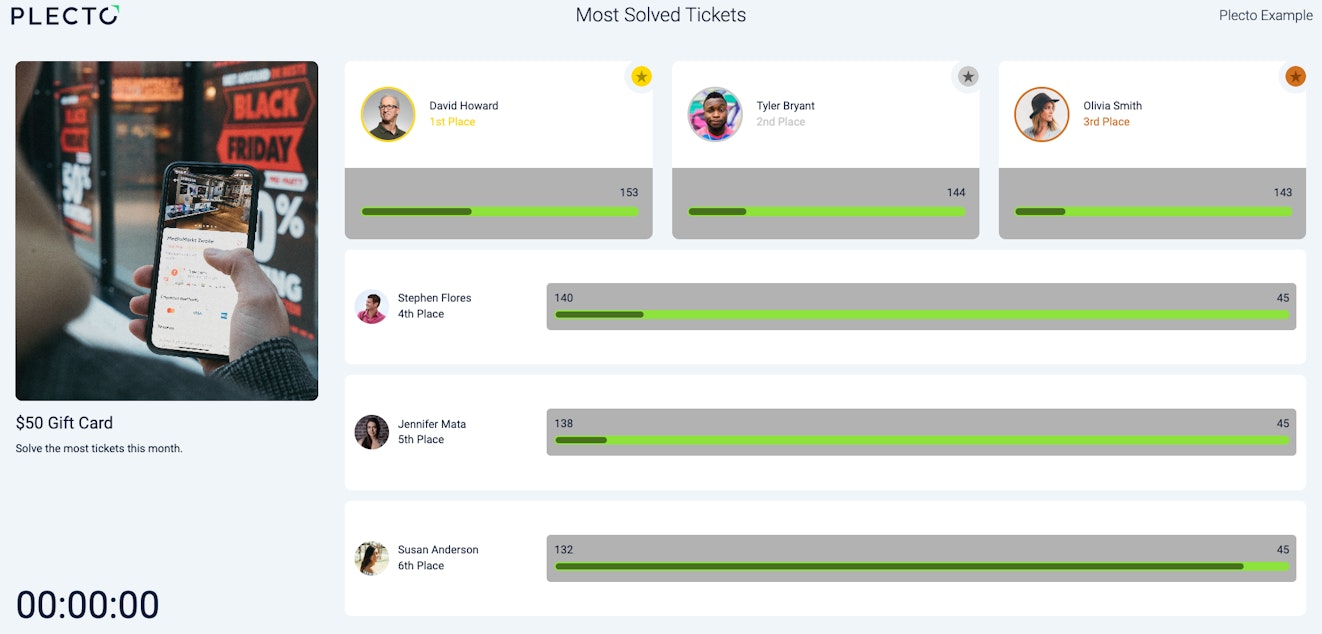Click the bronze star third place badge
The image size is (1322, 634).
tap(1295, 76)
